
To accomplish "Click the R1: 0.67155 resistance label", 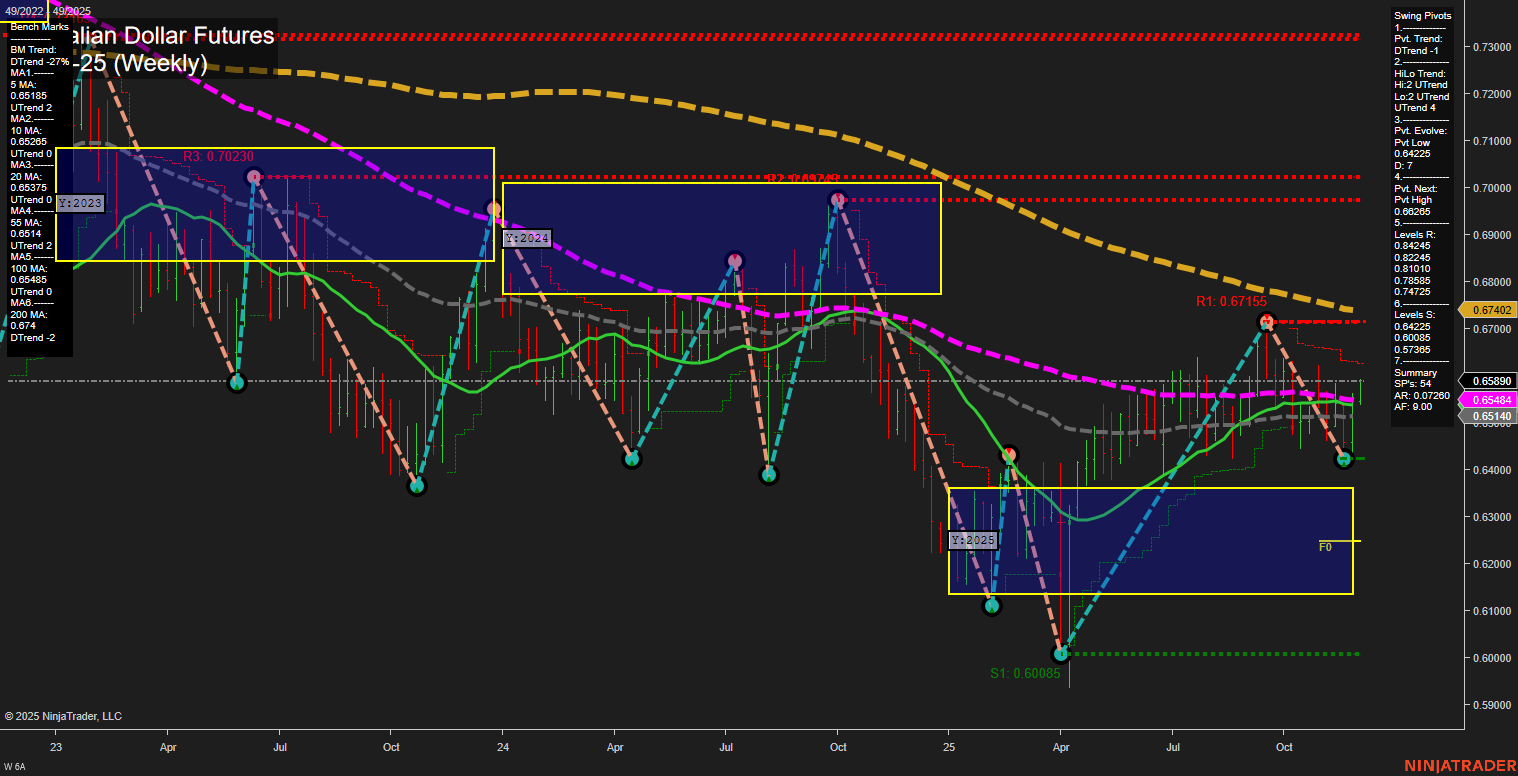I will point(1231,301).
